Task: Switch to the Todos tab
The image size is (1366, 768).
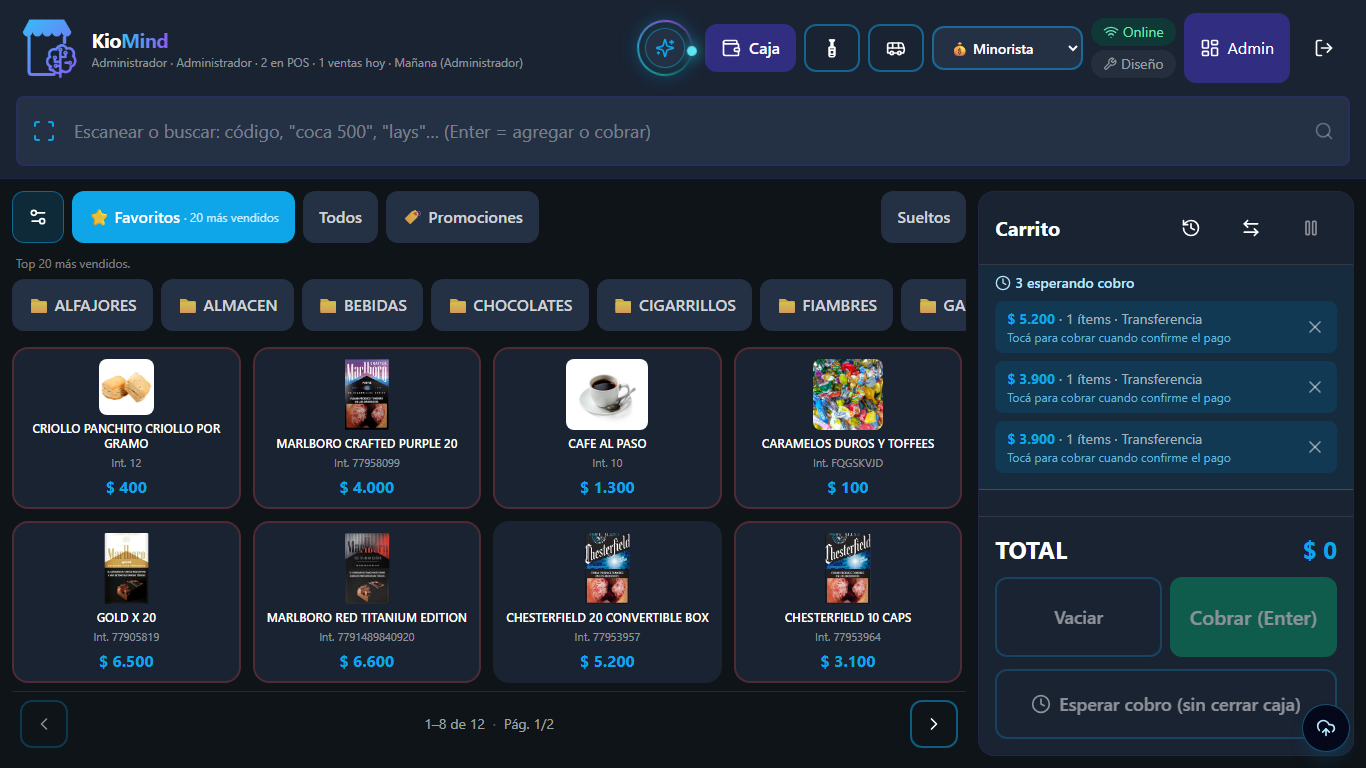Action: (340, 217)
